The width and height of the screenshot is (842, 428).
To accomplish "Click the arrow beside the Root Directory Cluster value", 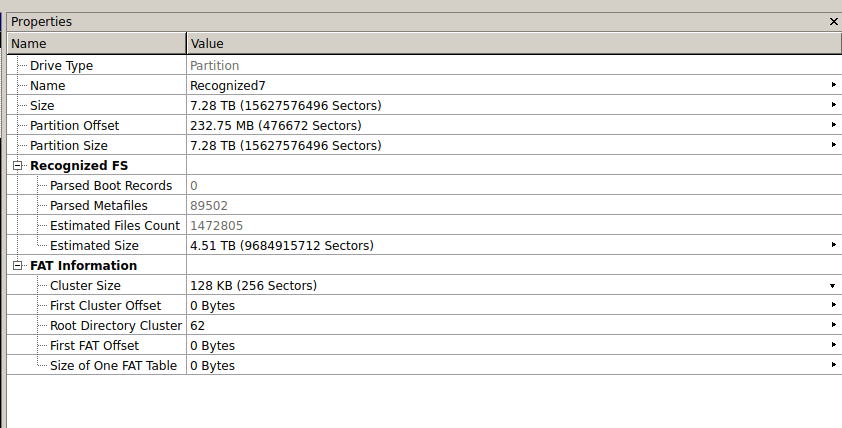I will (833, 325).
